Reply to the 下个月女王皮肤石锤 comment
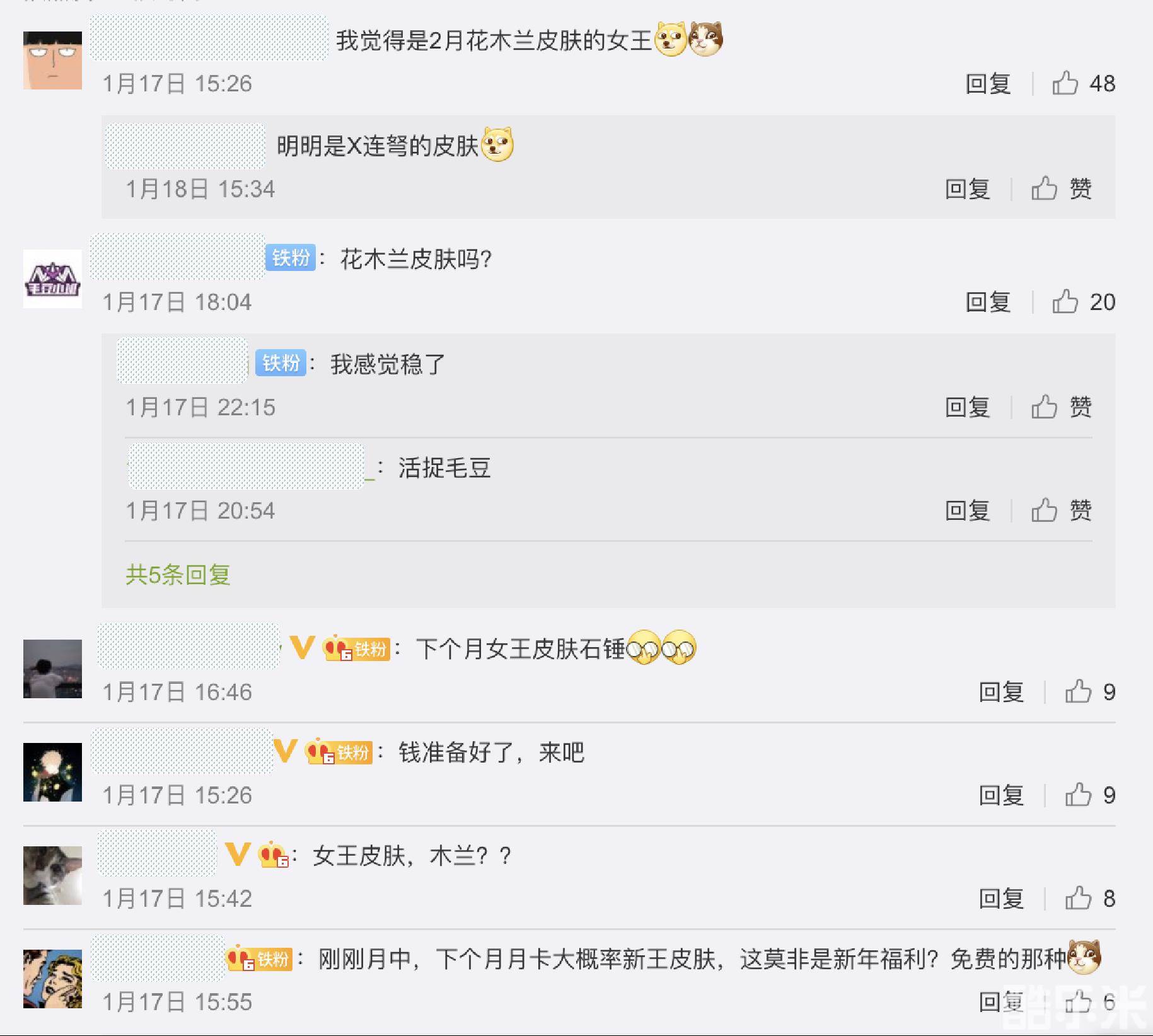This screenshot has height=1036, width=1153. point(1001,692)
